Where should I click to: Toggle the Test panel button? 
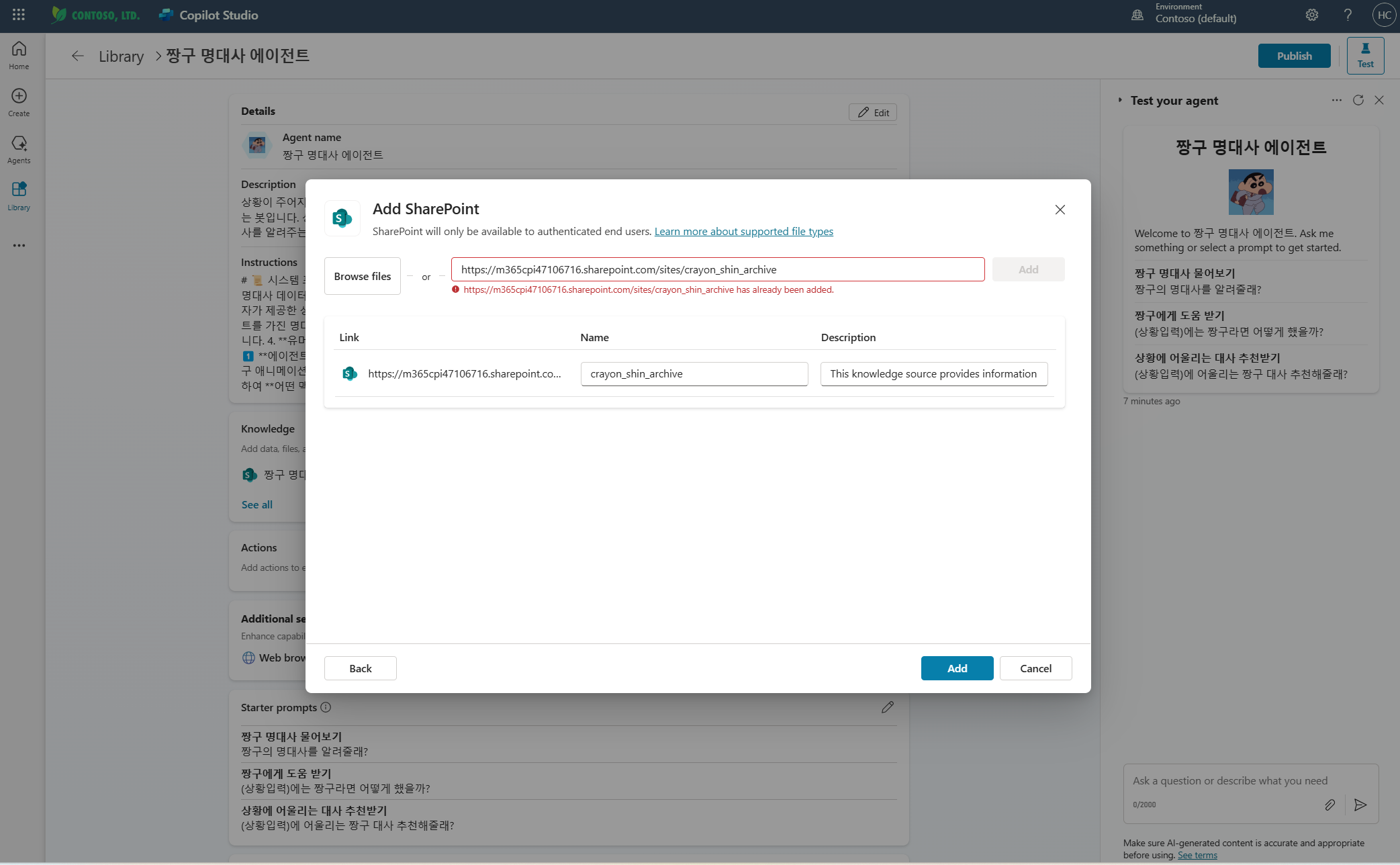[1365, 56]
